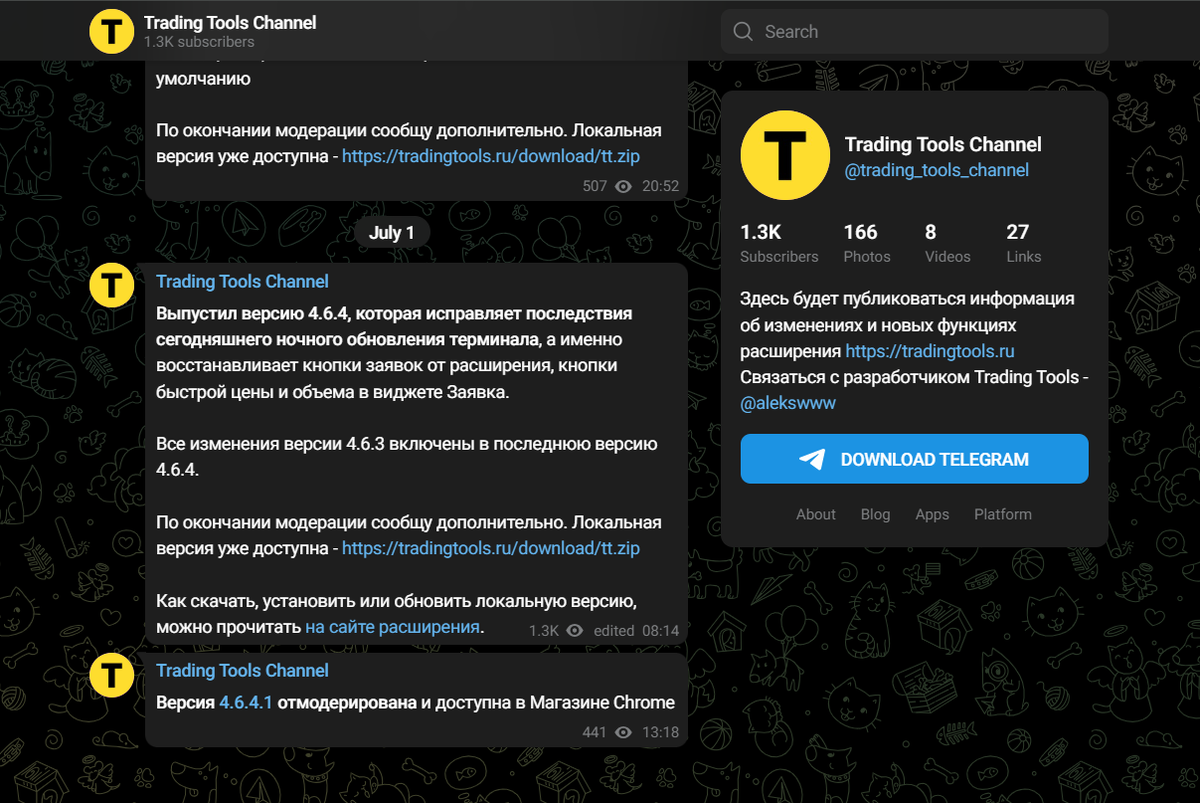Follow the 'на сайте расширения' link
The width and height of the screenshot is (1200, 803).
(393, 627)
